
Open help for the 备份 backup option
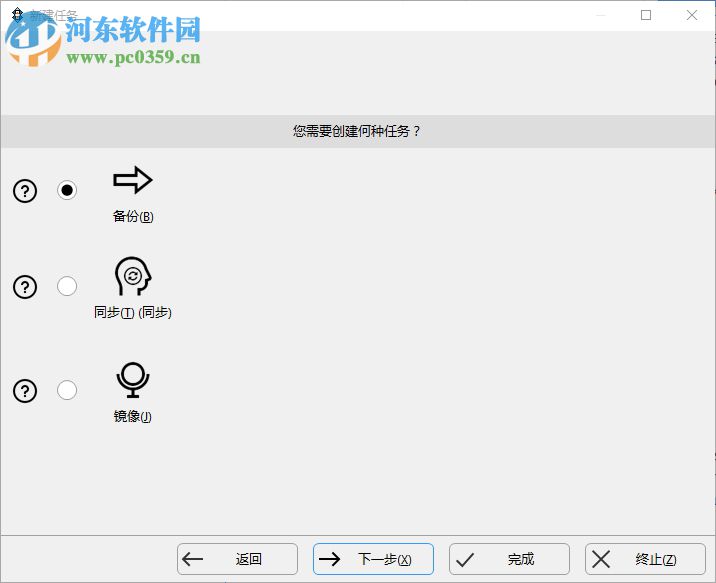(25, 191)
